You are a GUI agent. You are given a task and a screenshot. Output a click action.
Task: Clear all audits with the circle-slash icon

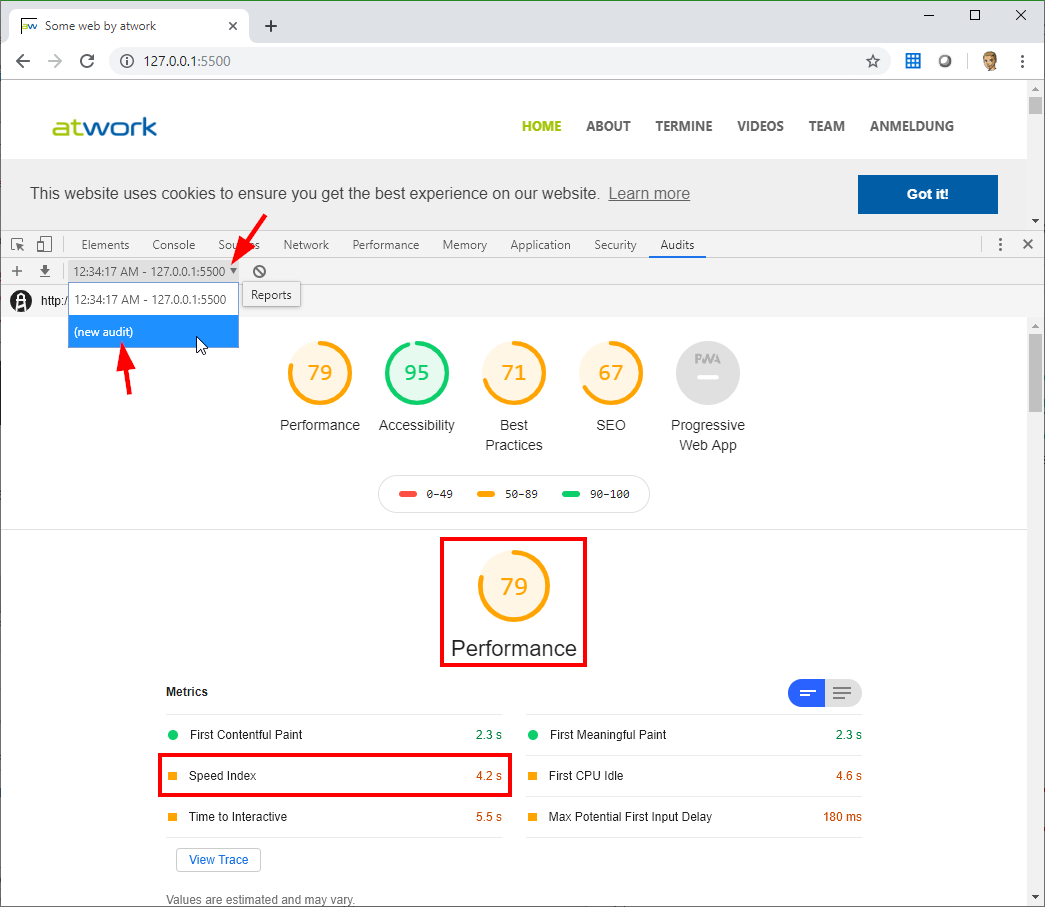pos(259,271)
